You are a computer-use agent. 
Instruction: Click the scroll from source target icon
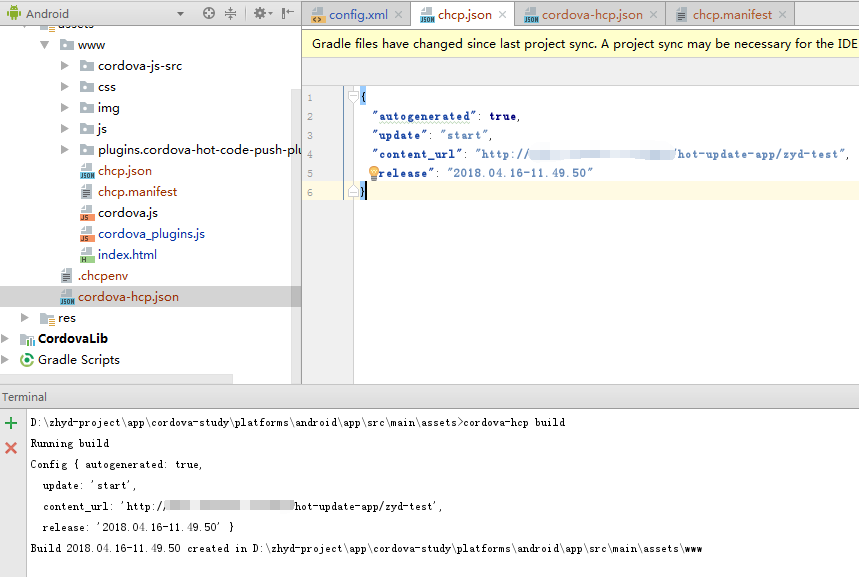[x=208, y=14]
